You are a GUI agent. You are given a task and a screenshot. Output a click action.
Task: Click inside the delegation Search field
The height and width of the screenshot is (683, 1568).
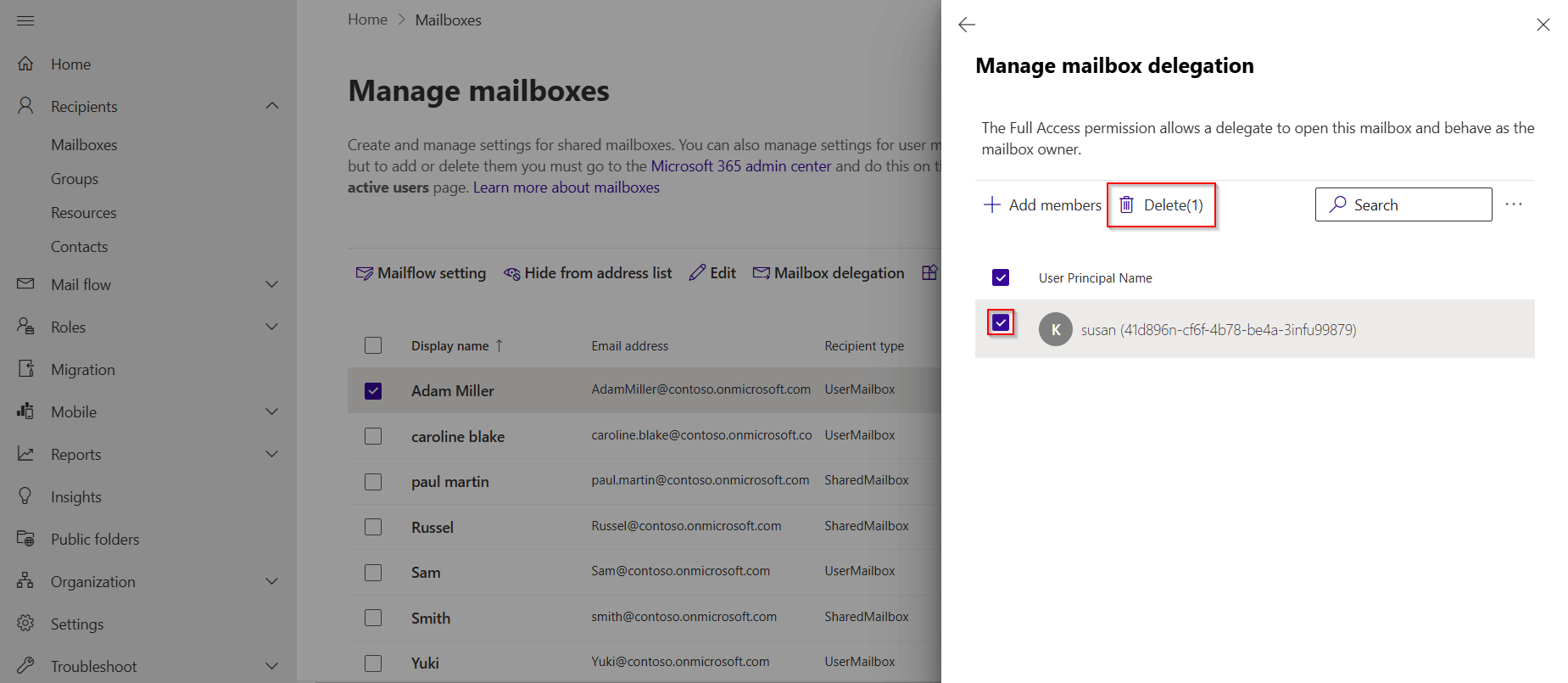click(1403, 204)
